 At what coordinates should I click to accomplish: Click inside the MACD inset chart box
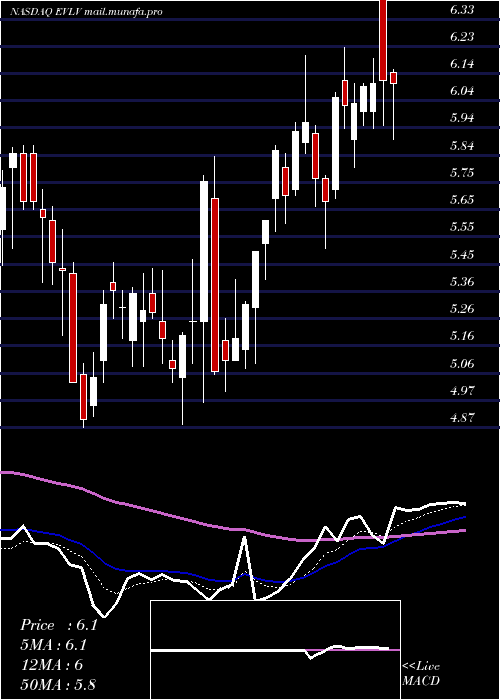point(275,650)
